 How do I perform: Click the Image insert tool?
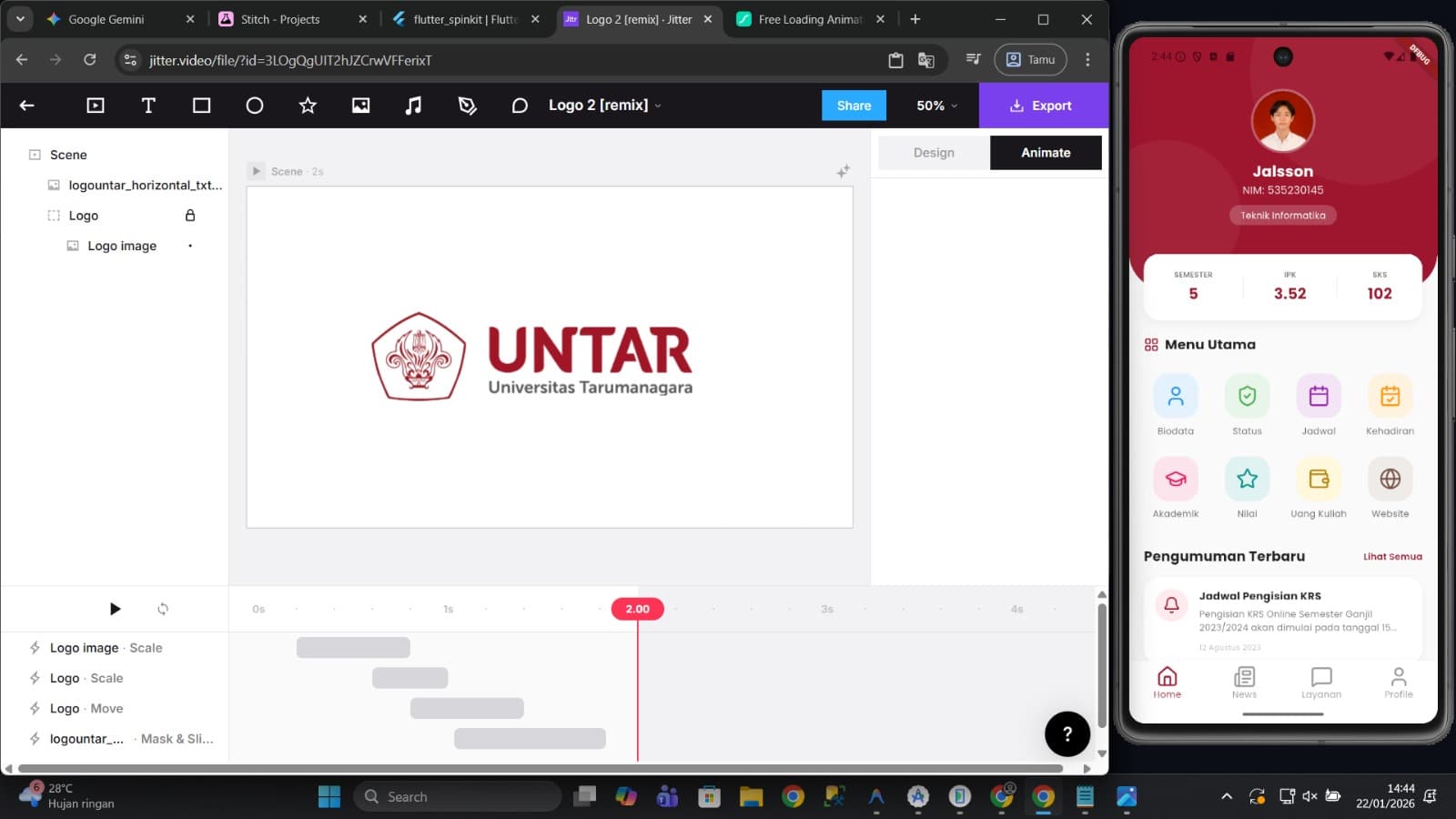[x=360, y=106]
